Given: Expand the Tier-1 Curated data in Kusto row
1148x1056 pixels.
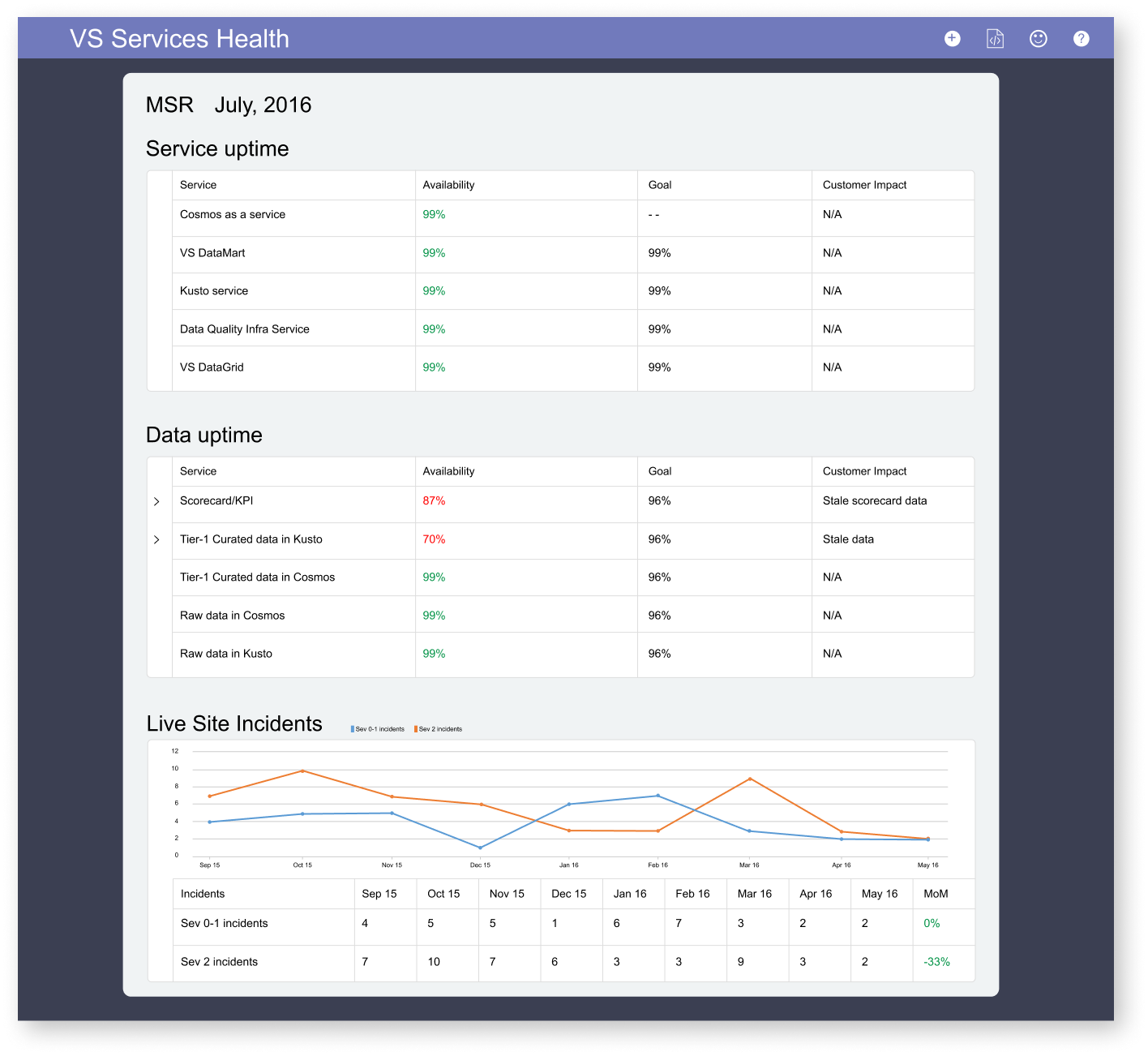Looking at the screenshot, I should coord(156,539).
